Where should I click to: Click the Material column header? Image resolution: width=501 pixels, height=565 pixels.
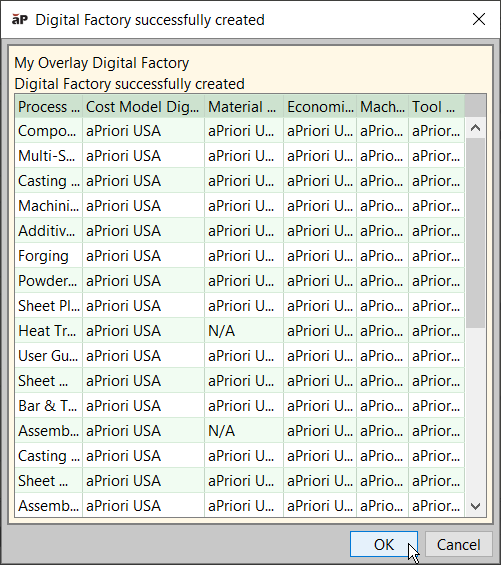244,107
